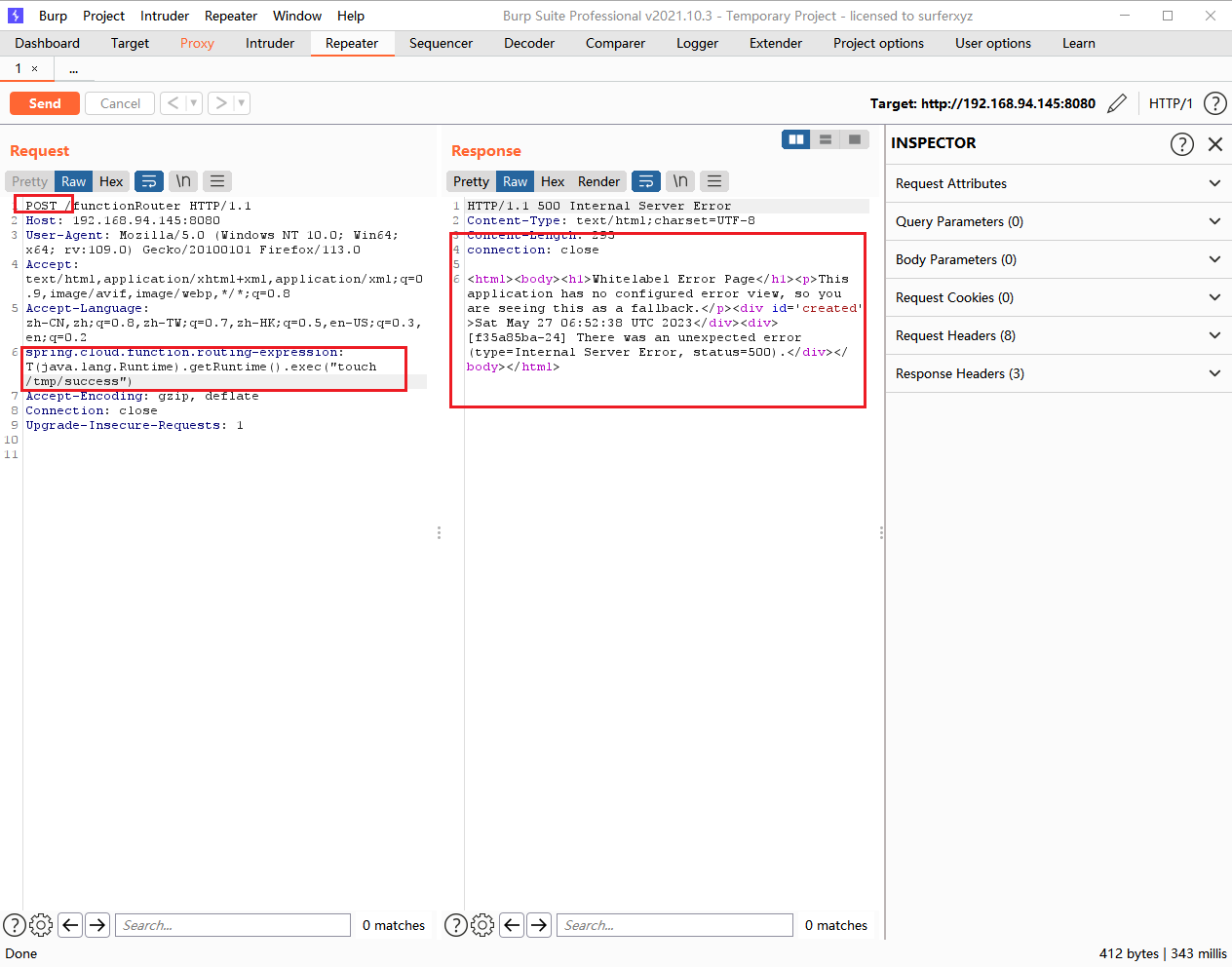Expand Query Parameters section
Viewport: 1232px width, 967px height.
[1059, 221]
